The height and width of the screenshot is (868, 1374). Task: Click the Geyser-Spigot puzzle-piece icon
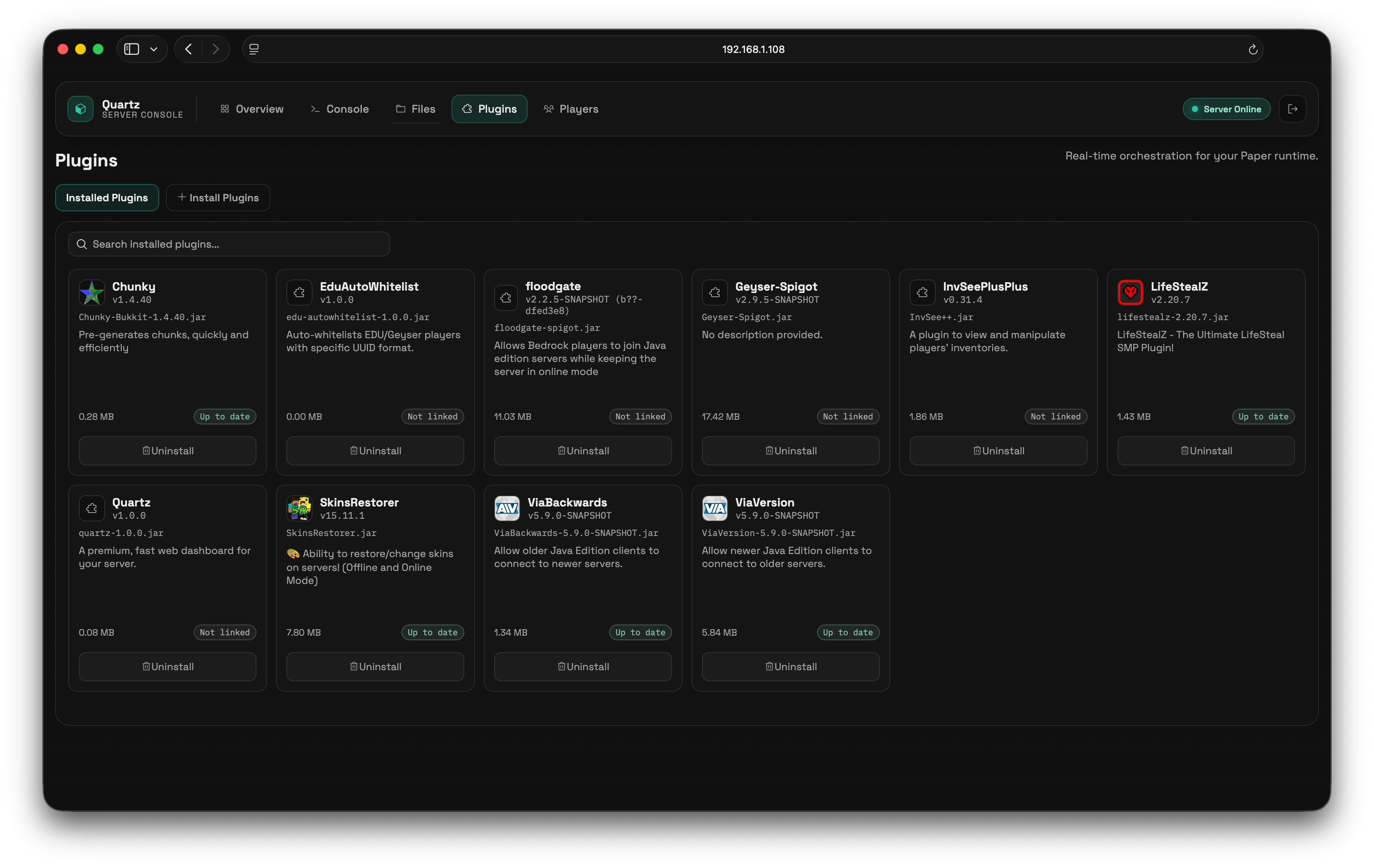click(714, 292)
